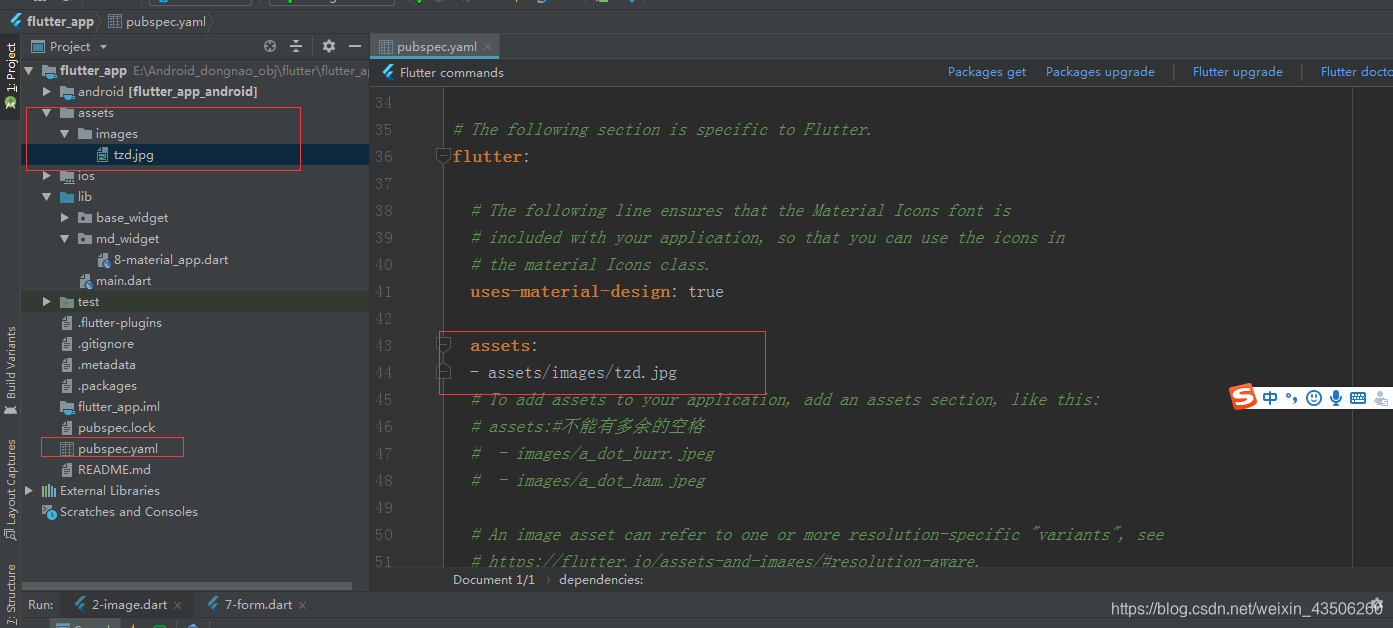Click the 8-material_app.dart file icon
The height and width of the screenshot is (628, 1393).
(x=104, y=260)
